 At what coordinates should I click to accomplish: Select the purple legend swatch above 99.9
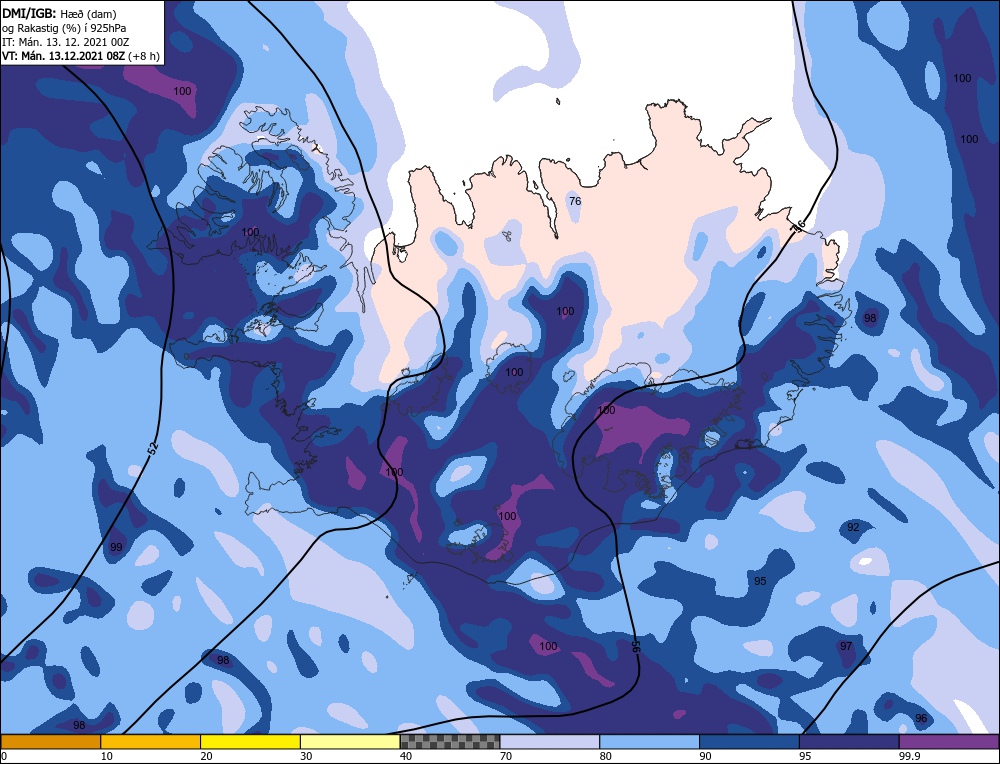(949, 741)
